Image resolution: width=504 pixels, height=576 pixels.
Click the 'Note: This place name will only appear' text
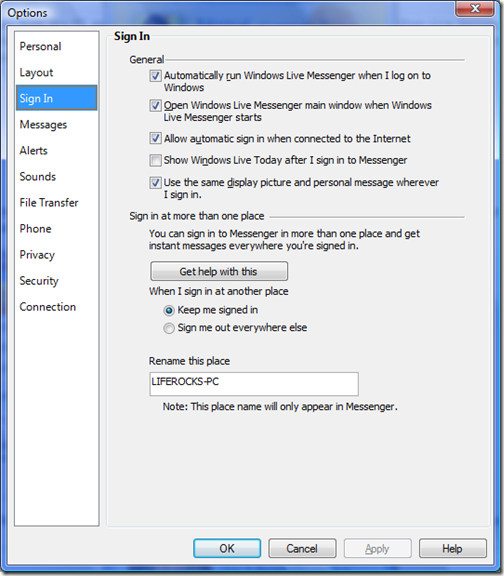(280, 407)
